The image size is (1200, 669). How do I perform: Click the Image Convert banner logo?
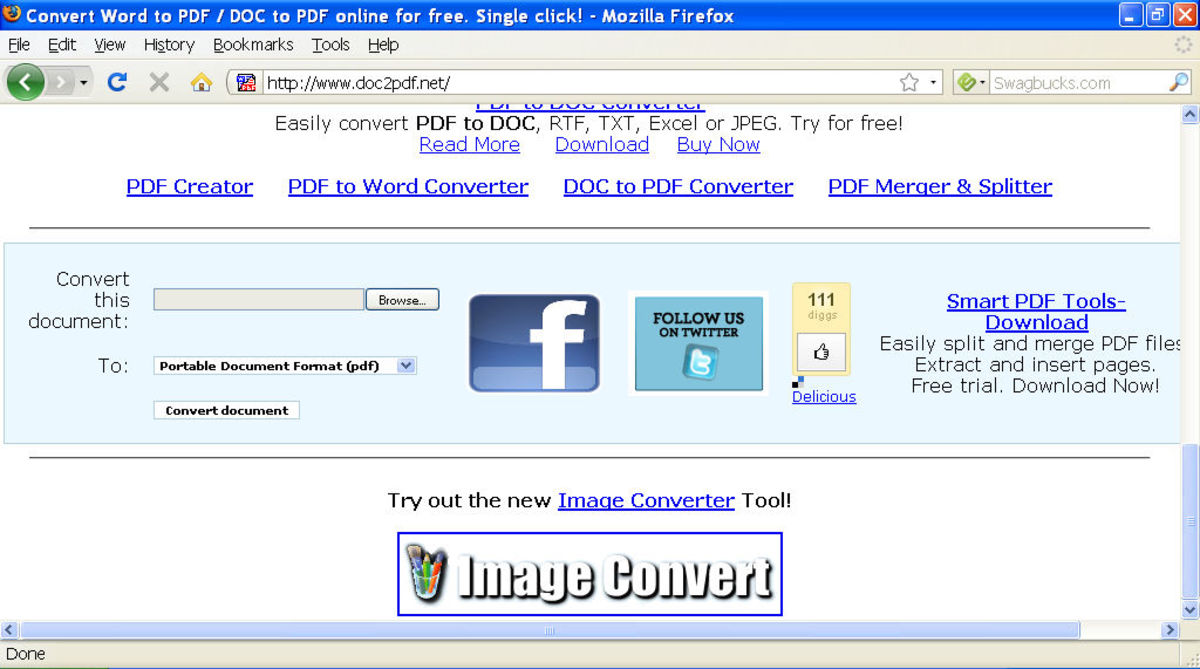(x=589, y=574)
